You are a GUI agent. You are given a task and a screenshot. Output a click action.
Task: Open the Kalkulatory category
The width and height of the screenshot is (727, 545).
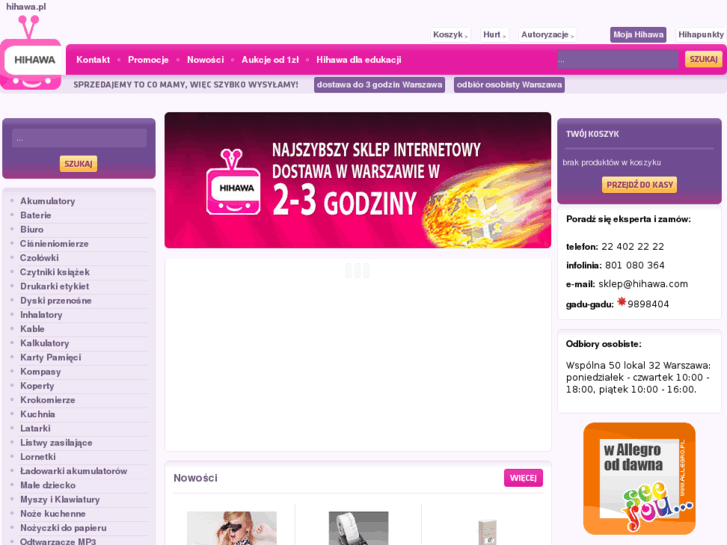coord(45,343)
